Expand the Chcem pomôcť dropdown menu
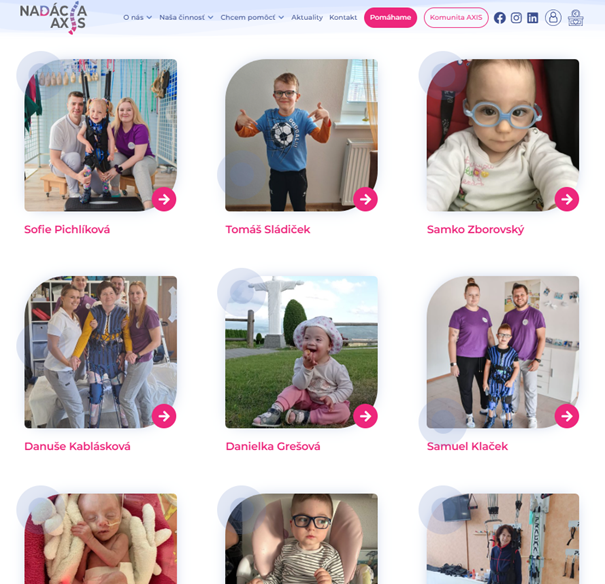The width and height of the screenshot is (605, 584). coord(252,17)
